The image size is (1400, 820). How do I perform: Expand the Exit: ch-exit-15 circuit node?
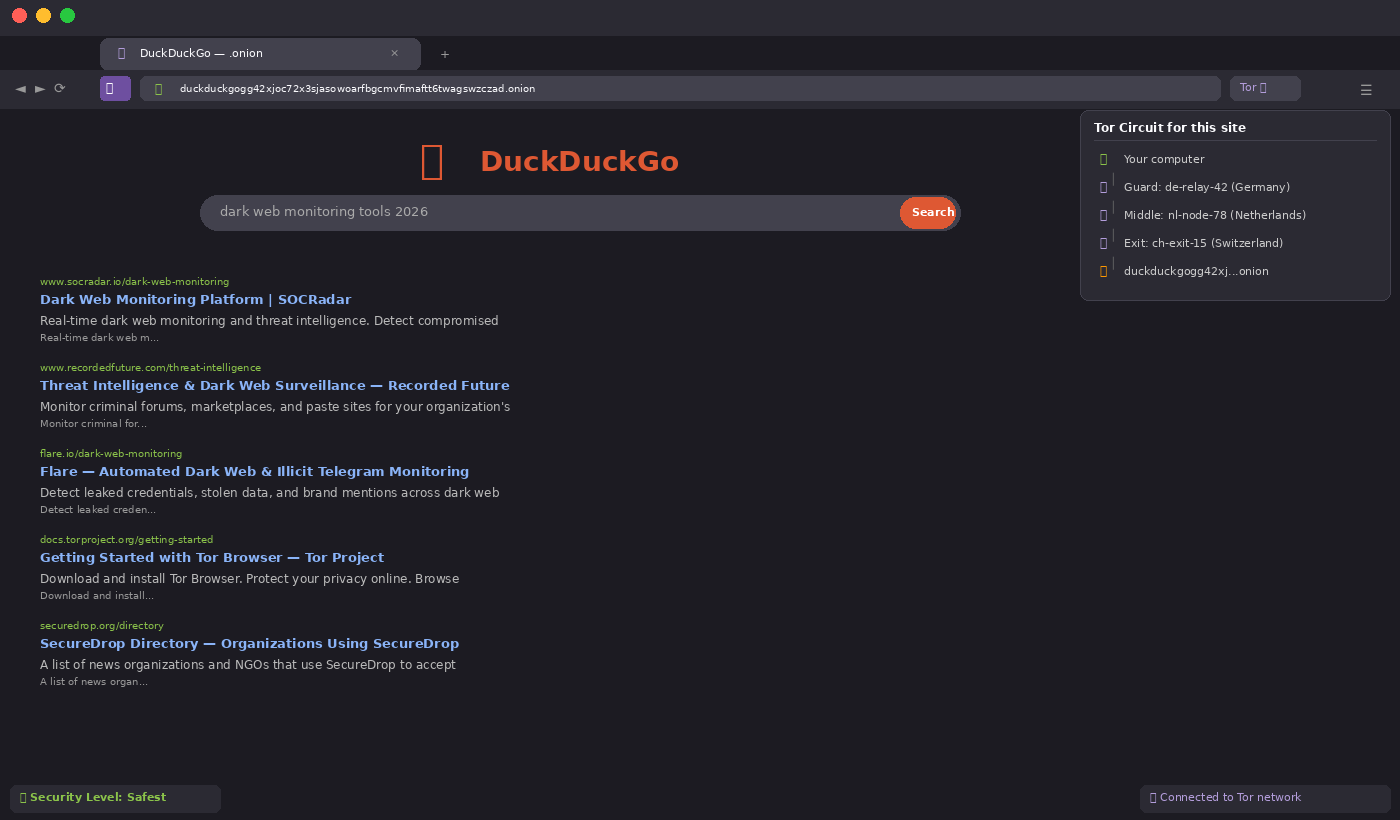(1203, 243)
